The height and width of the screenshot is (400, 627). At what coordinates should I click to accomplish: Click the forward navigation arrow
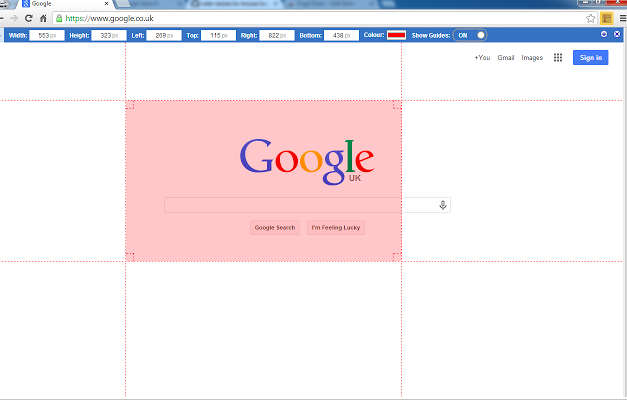(x=14, y=18)
